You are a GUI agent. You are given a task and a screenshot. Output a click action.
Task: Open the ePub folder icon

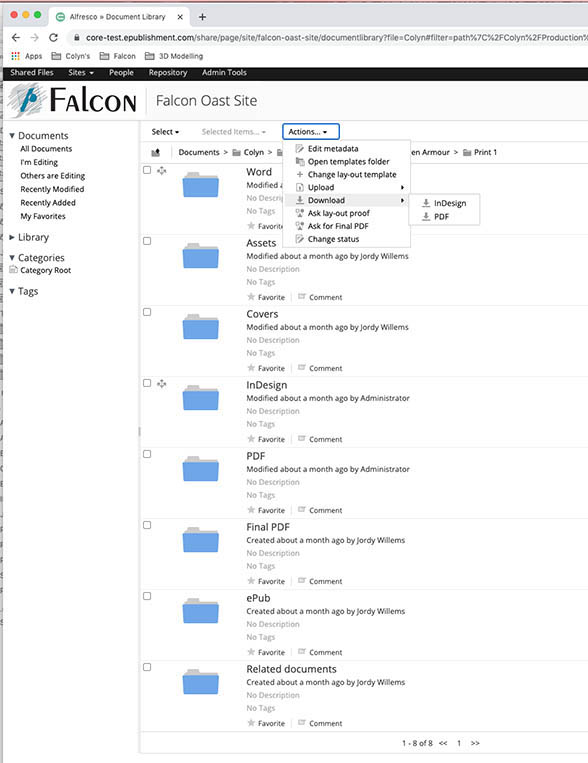tap(201, 611)
